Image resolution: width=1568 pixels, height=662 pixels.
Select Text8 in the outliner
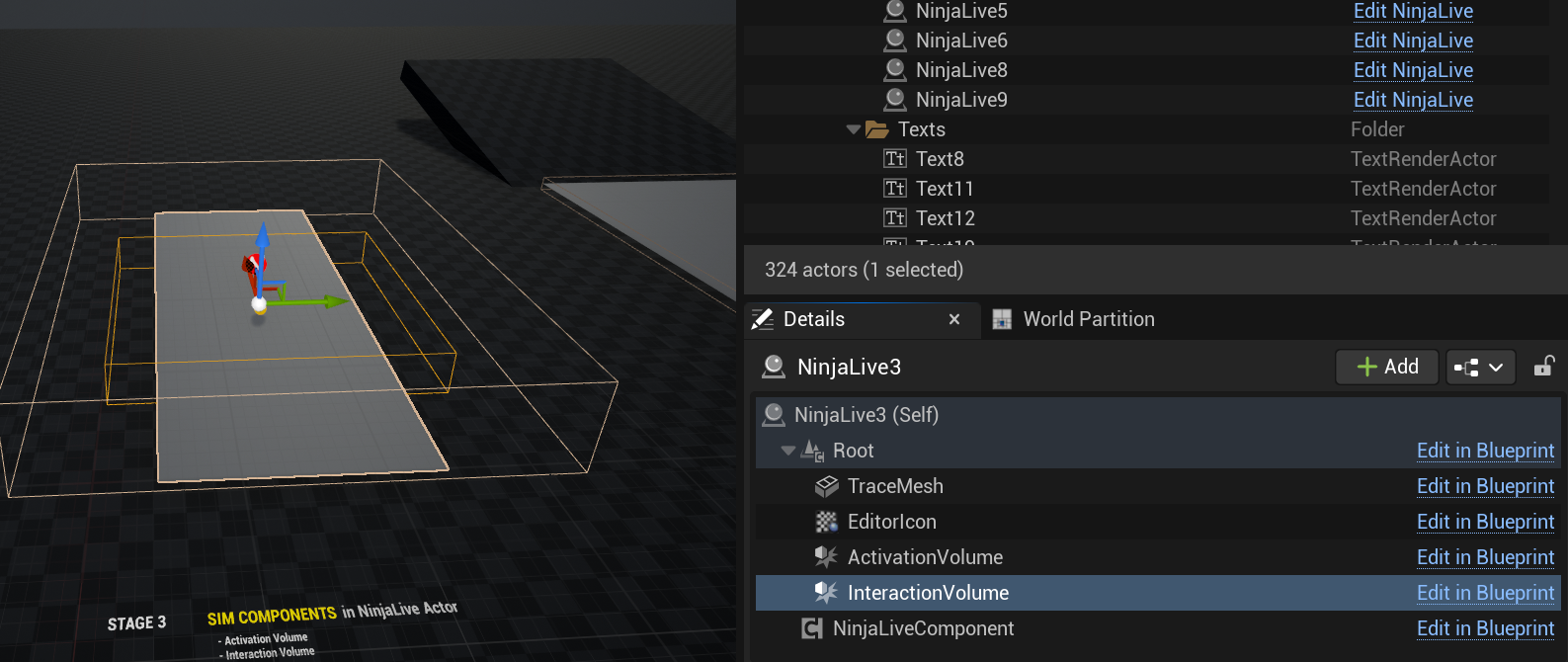[x=940, y=159]
